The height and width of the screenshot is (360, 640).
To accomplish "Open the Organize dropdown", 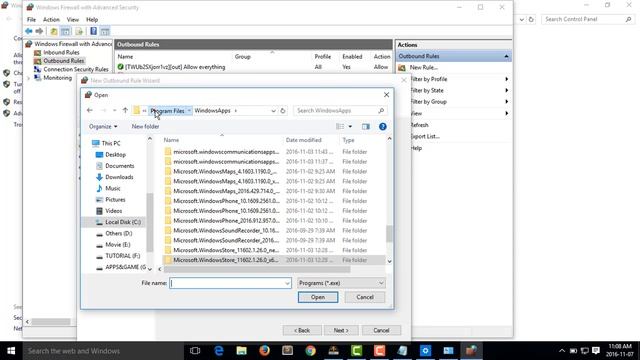I will tap(103, 127).
